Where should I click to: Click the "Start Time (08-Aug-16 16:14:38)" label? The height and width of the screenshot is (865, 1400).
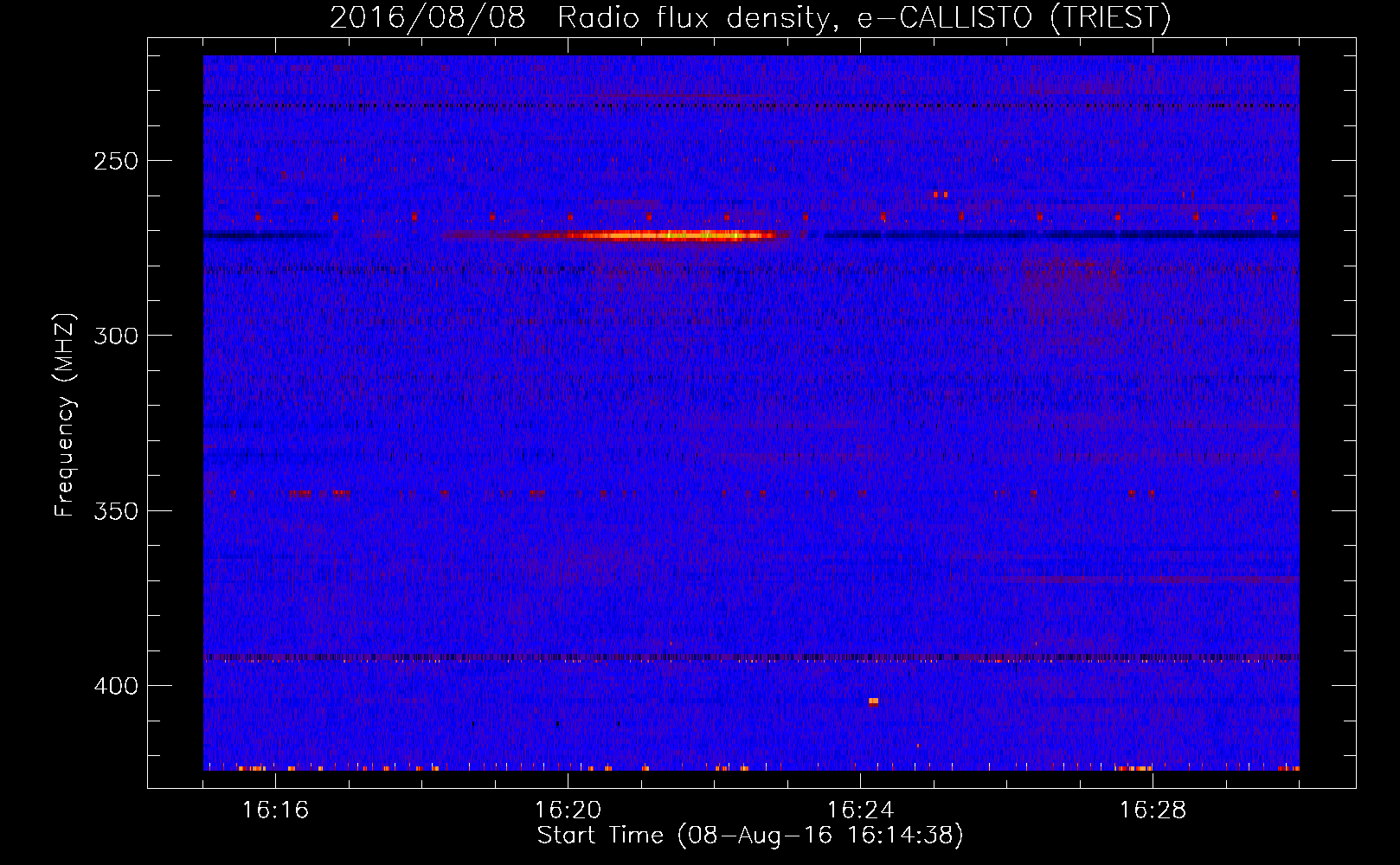click(x=750, y=836)
